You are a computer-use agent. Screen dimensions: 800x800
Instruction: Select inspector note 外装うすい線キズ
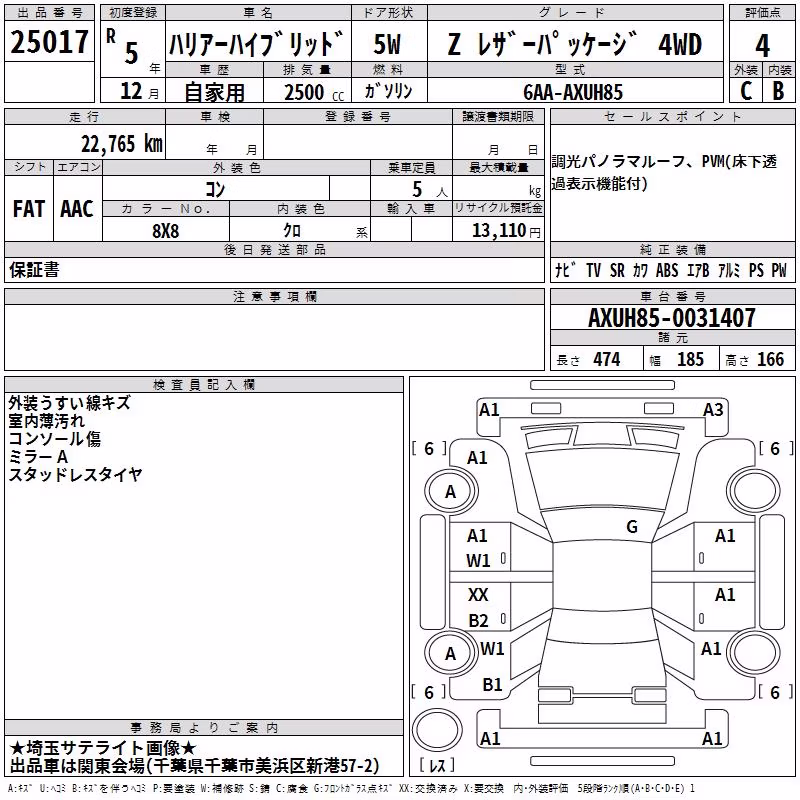pyautogui.click(x=69, y=403)
